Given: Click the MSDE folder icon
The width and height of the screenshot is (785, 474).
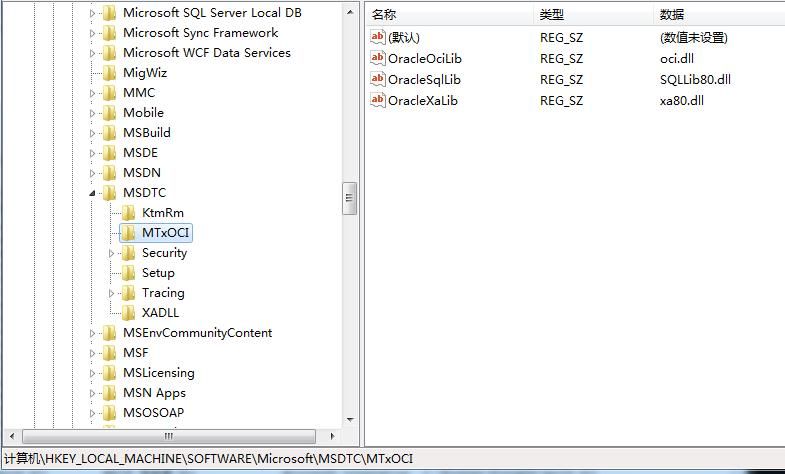Looking at the screenshot, I should (x=109, y=153).
